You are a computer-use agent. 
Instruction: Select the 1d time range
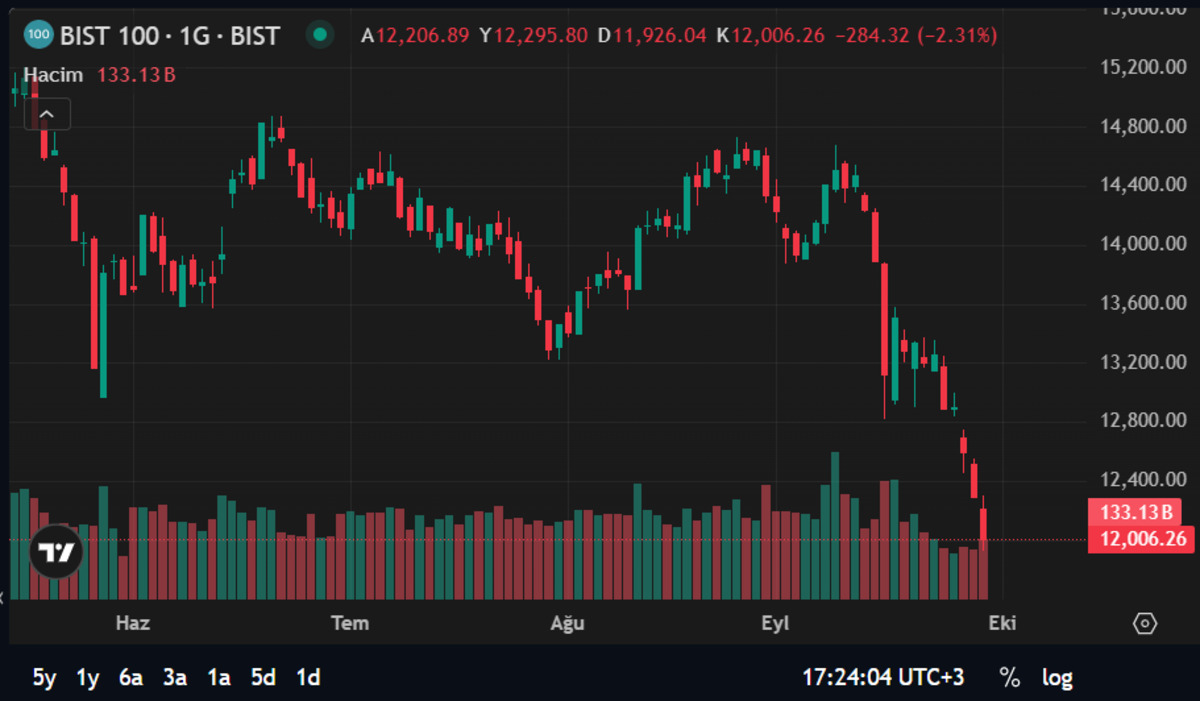(308, 677)
